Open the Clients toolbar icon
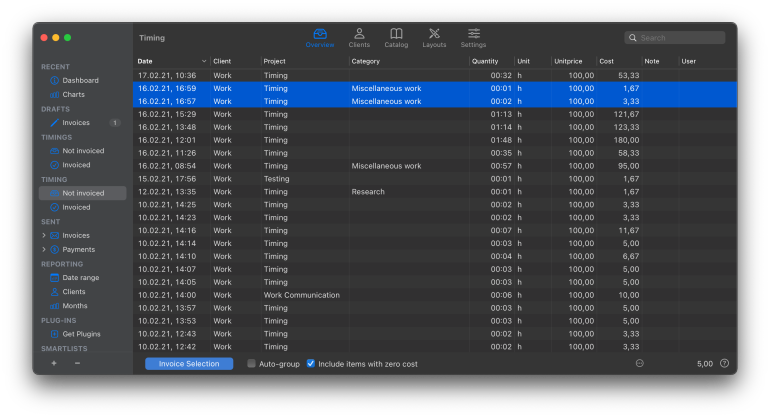770x418 pixels. click(359, 37)
